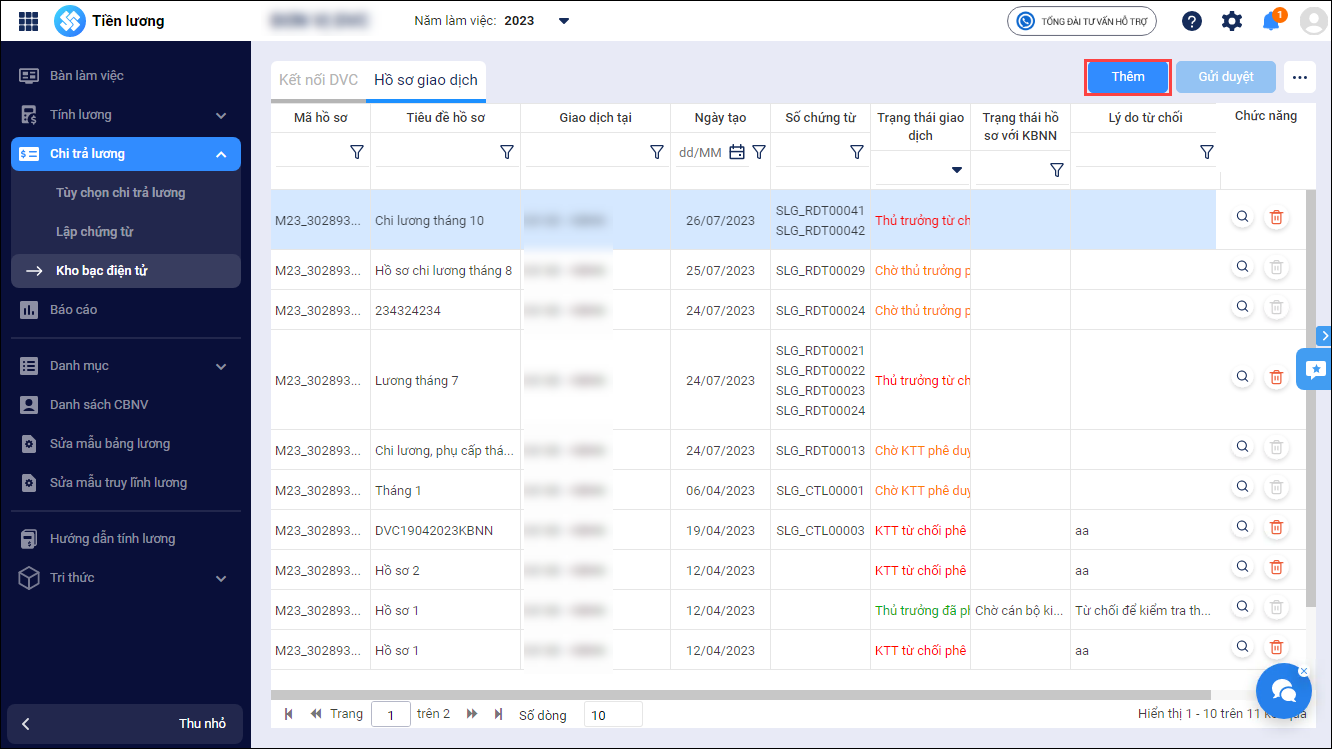Collapse the Chi trả lương menu

(x=125, y=154)
